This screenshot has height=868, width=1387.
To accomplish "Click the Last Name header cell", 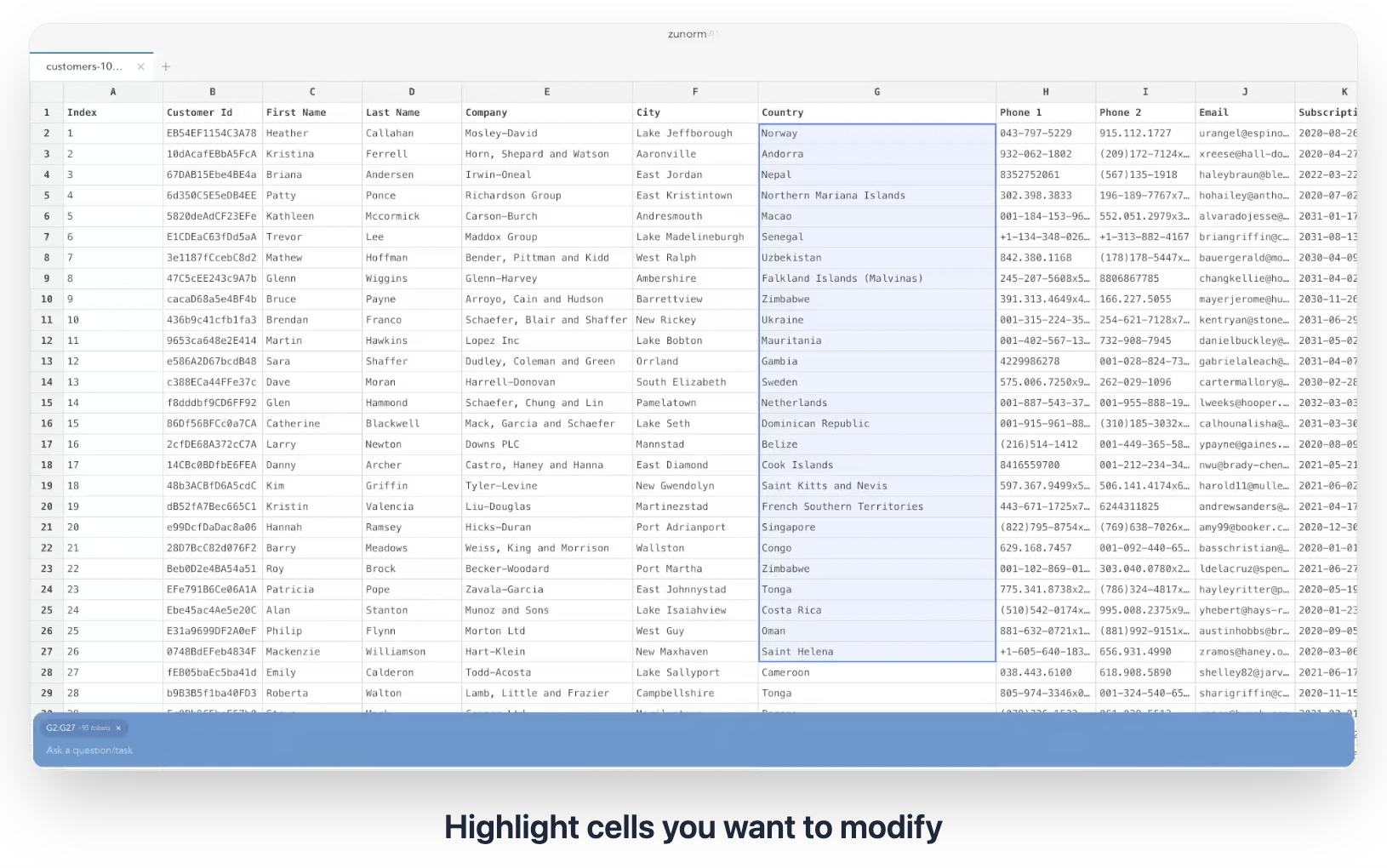I will (412, 112).
